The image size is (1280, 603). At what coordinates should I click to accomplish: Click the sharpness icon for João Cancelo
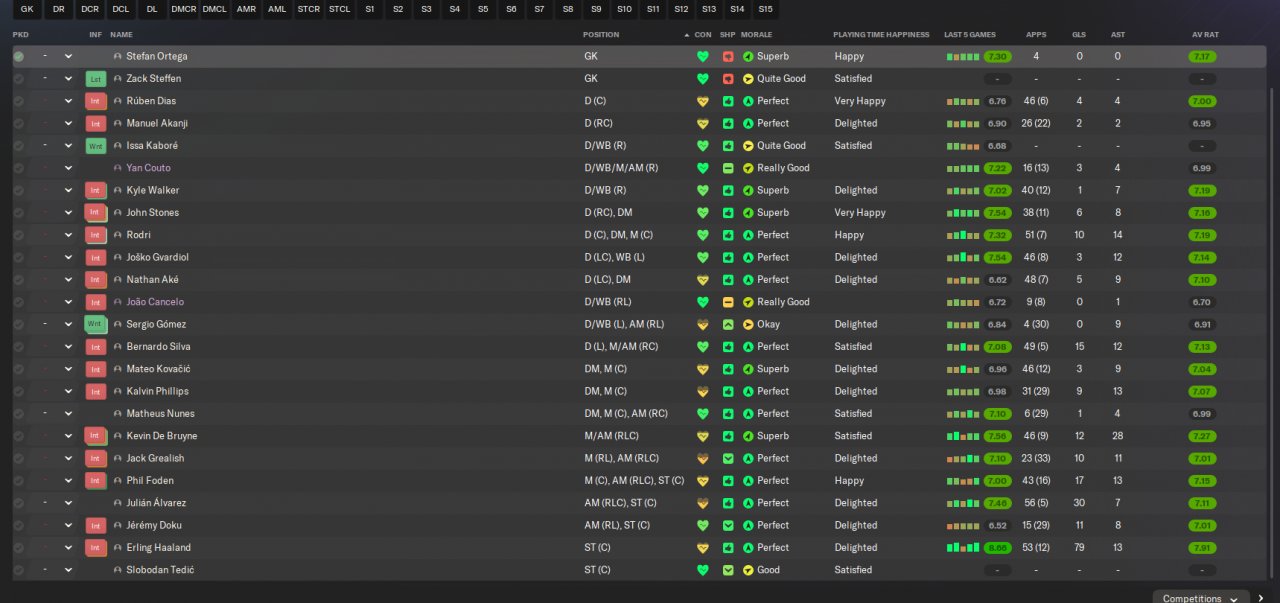[x=728, y=302]
